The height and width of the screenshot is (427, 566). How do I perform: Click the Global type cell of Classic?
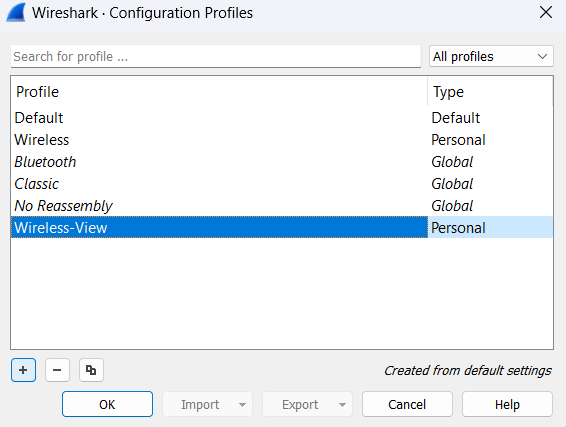pyautogui.click(x=490, y=184)
